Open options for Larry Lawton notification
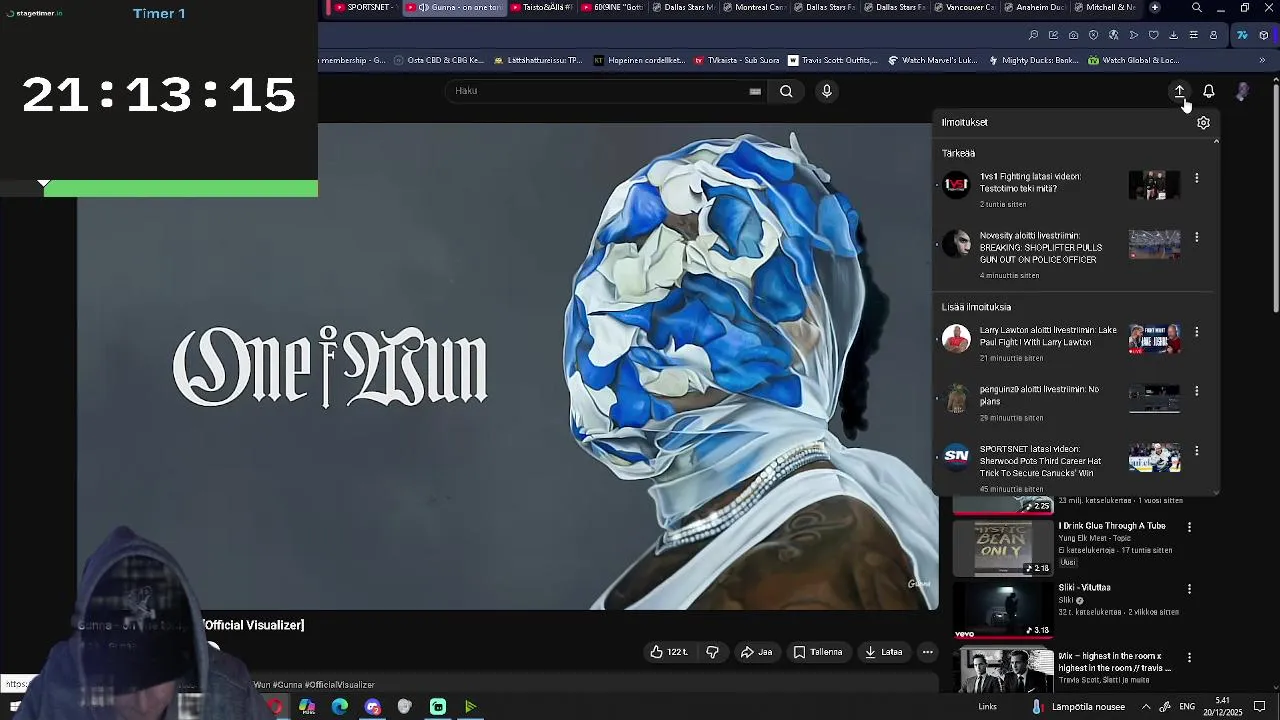The height and width of the screenshot is (720, 1280). point(1197,332)
